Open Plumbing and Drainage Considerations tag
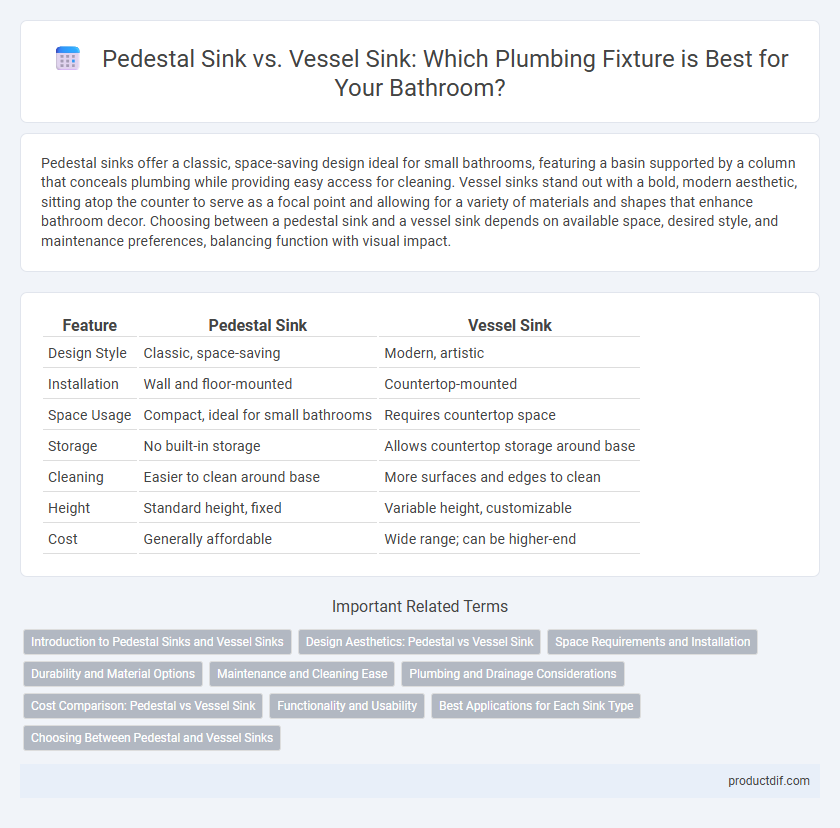This screenshot has width=840, height=828. click(x=513, y=674)
